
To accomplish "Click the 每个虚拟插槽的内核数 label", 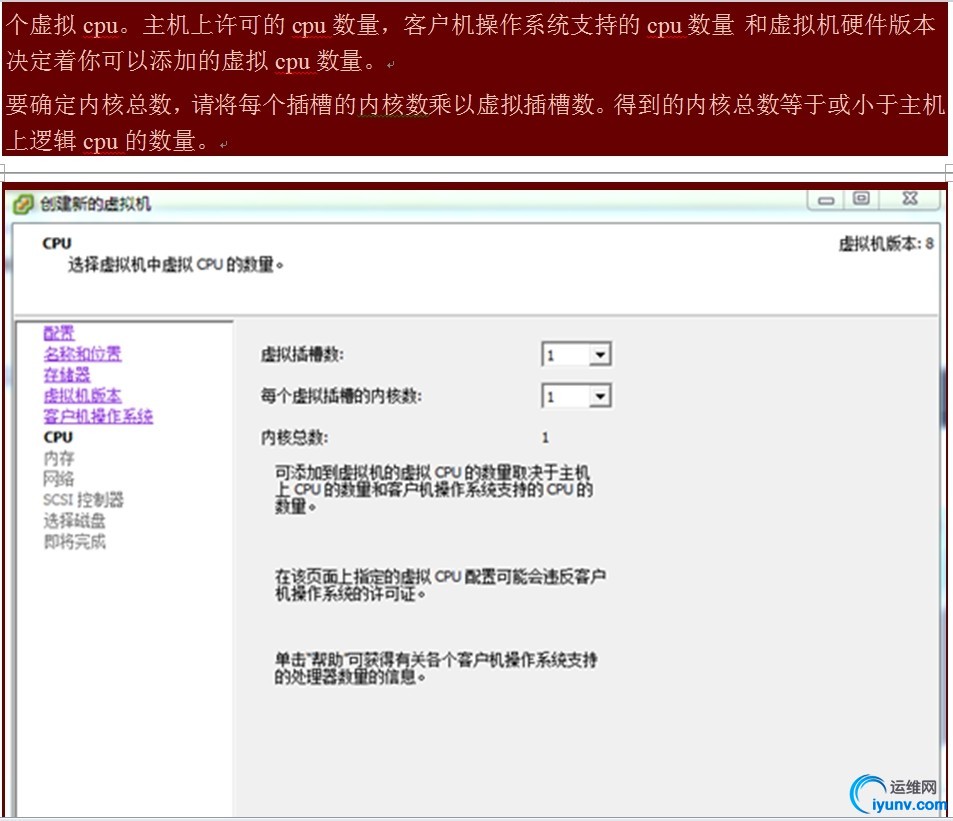I will [341, 396].
